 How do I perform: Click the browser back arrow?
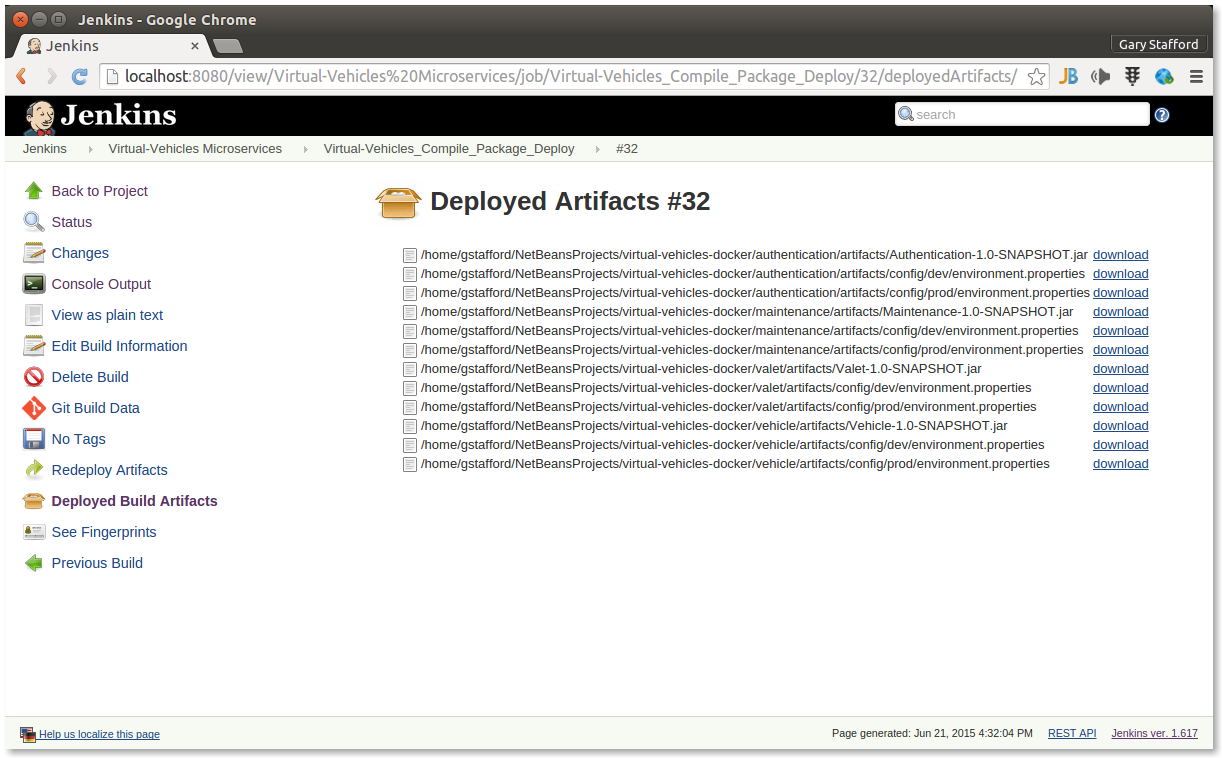coord(22,77)
